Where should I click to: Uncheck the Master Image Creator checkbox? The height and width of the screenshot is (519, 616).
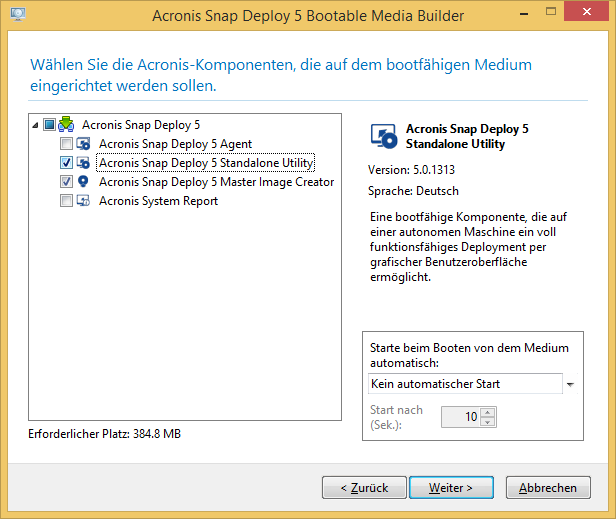click(x=66, y=181)
